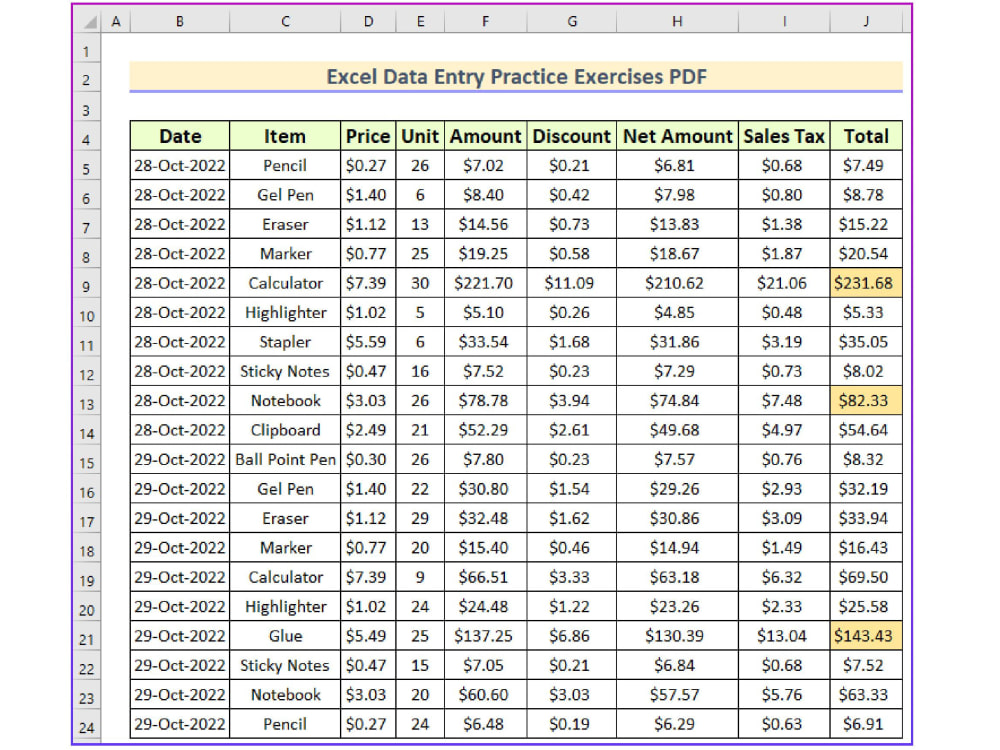Image resolution: width=1000 pixels, height=750 pixels.
Task: Select net amount cell $18.67
Action: (x=677, y=254)
